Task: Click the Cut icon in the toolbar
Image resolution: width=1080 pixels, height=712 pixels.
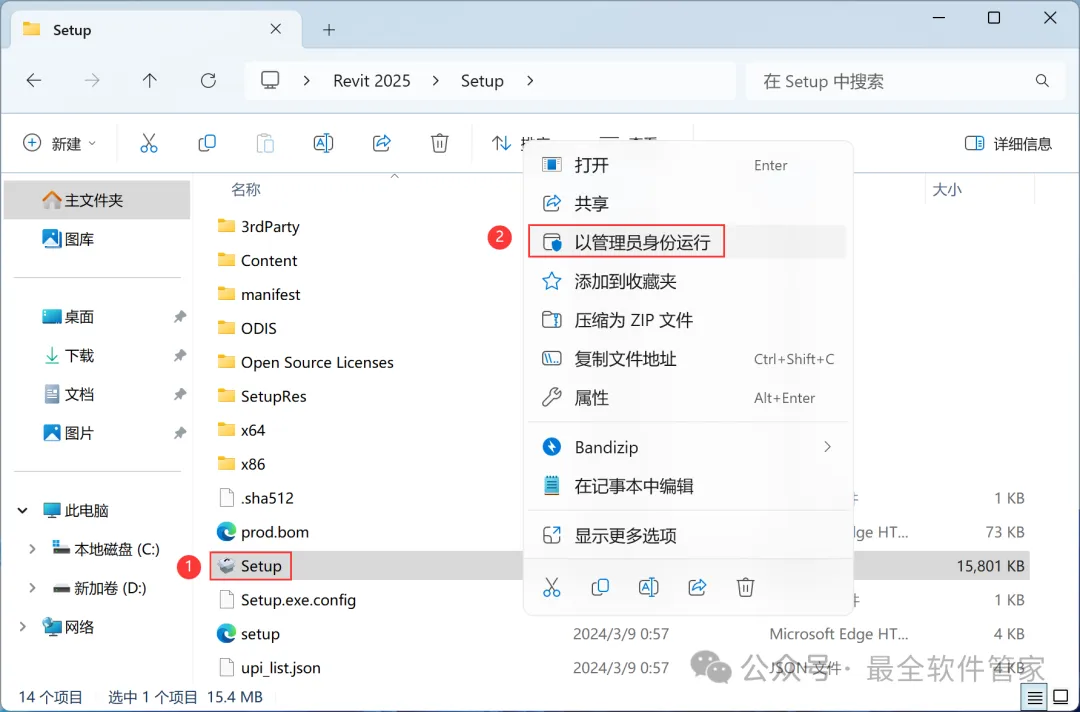Action: (149, 143)
